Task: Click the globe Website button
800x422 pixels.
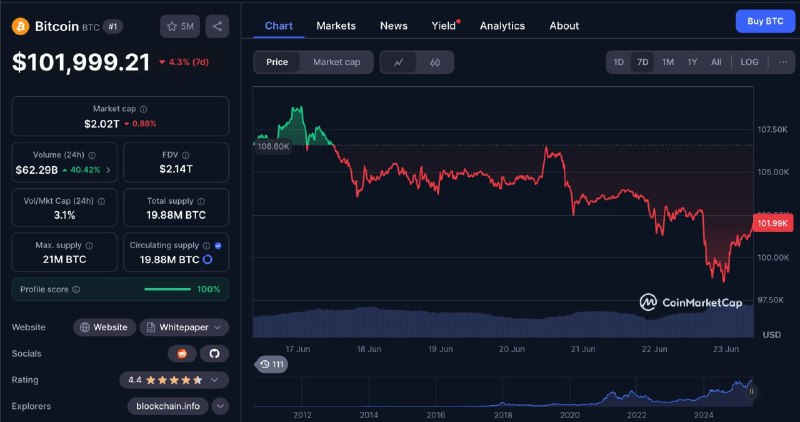Action: point(105,327)
